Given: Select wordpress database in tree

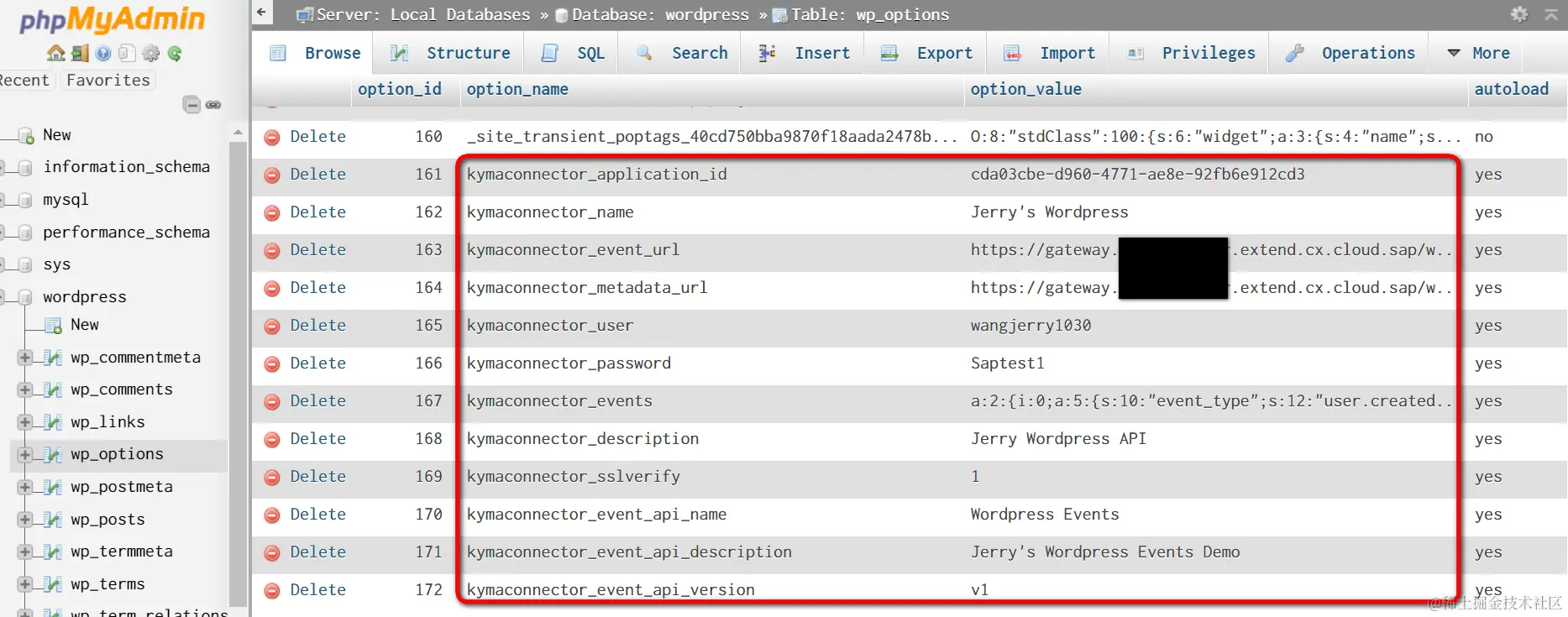Looking at the screenshot, I should point(84,297).
